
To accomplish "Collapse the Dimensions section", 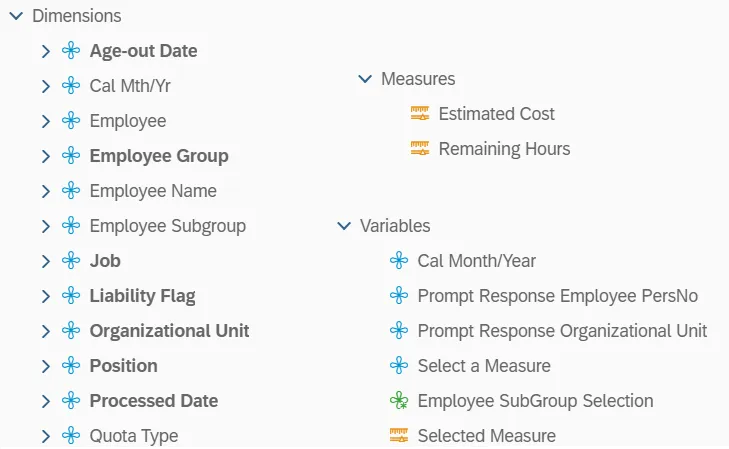I will (x=15, y=17).
